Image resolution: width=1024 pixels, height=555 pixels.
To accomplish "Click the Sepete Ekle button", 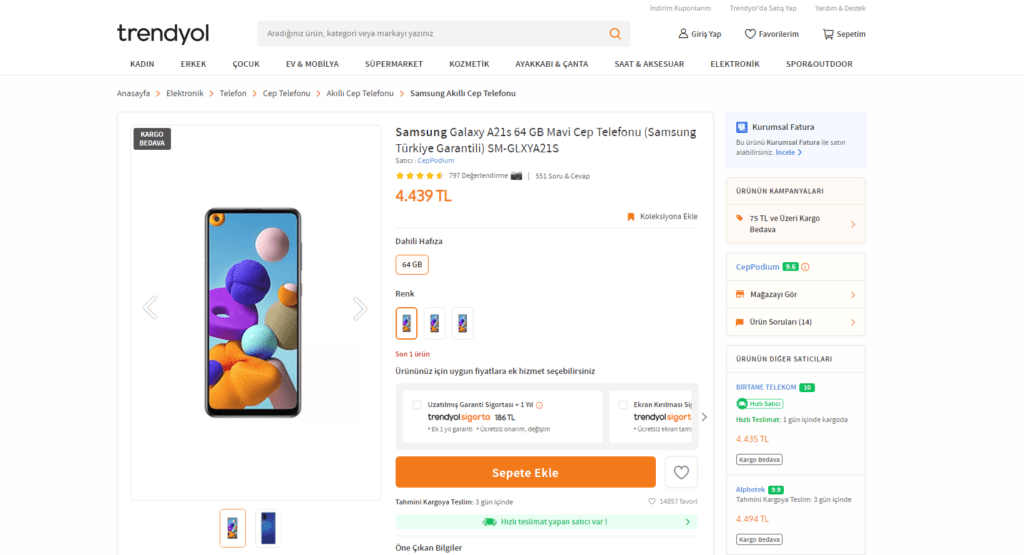I will click(525, 472).
